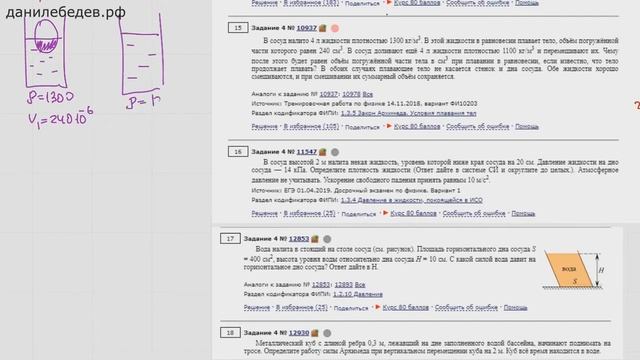640x360 pixels.
Task: Click 'Сообщить об ошибке' under task 17
Action: pos(466,307)
